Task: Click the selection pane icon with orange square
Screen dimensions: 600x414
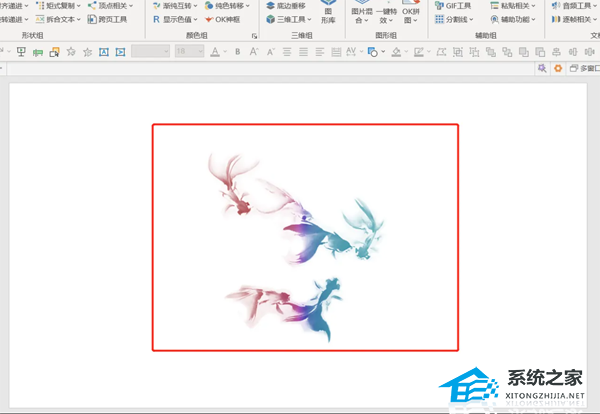Action: click(54, 52)
